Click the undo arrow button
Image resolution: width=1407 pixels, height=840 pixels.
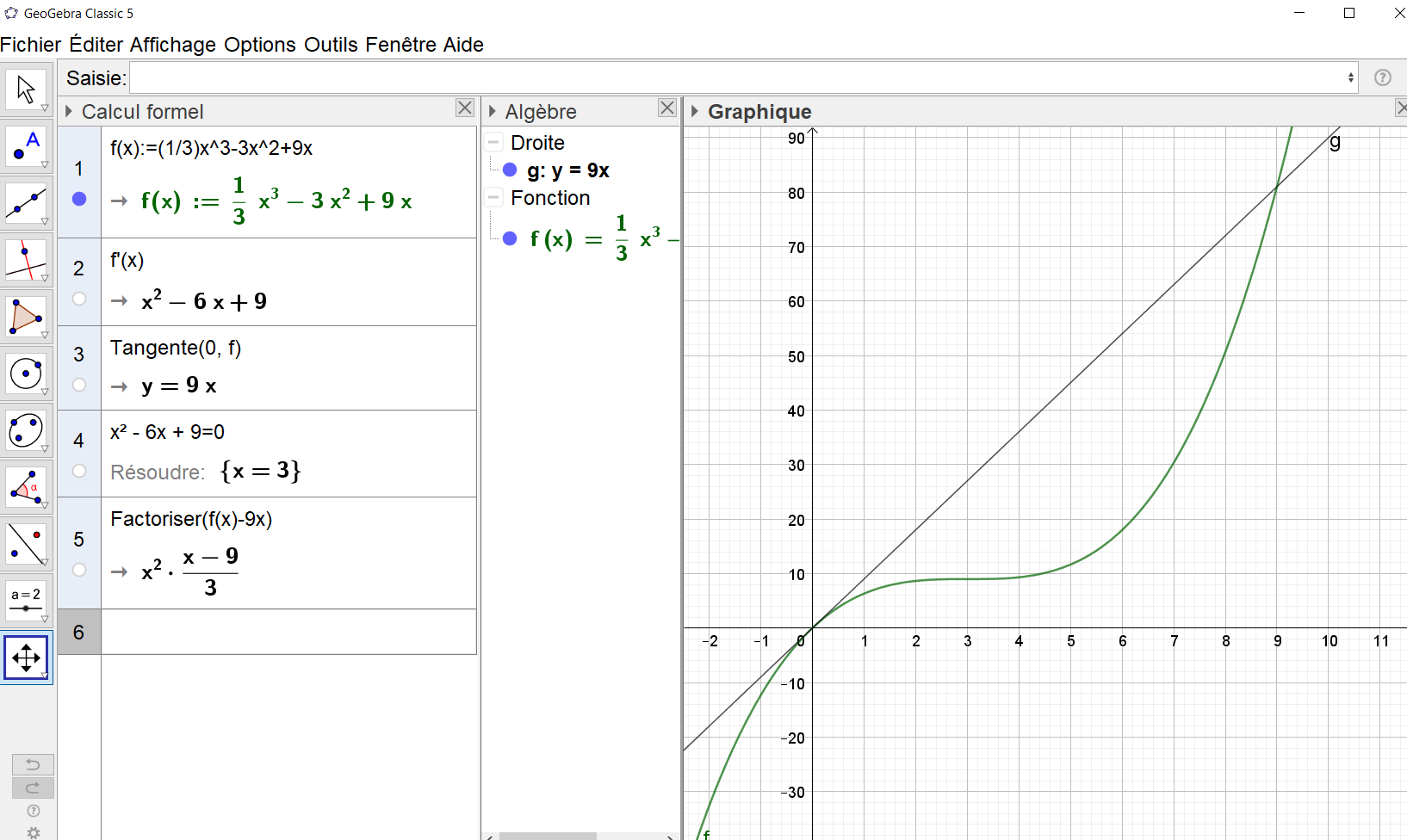(x=33, y=764)
